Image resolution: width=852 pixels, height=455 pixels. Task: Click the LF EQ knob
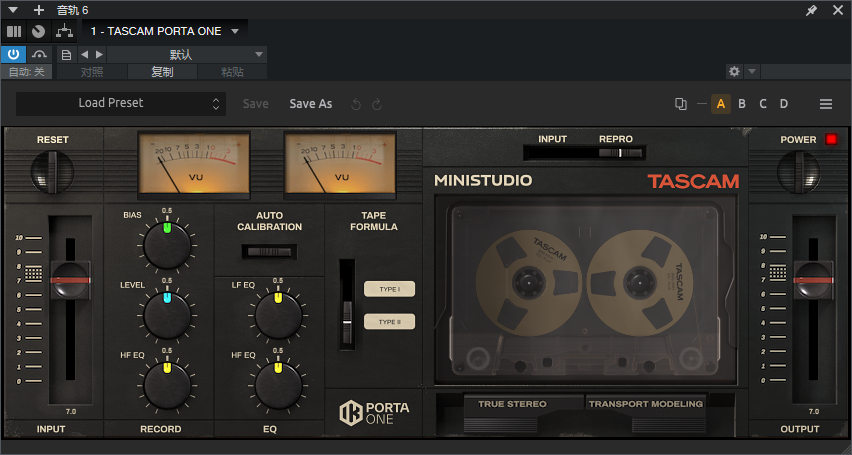click(278, 316)
